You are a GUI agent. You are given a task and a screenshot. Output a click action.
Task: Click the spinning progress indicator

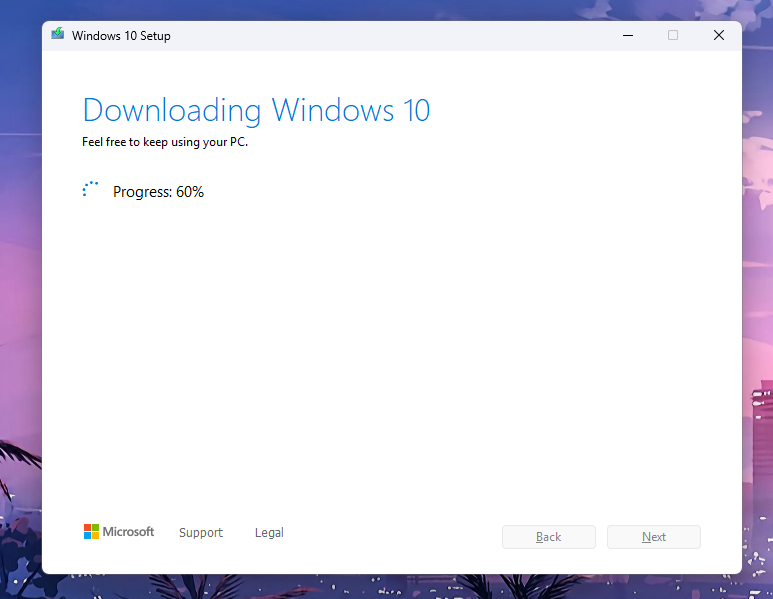click(91, 189)
